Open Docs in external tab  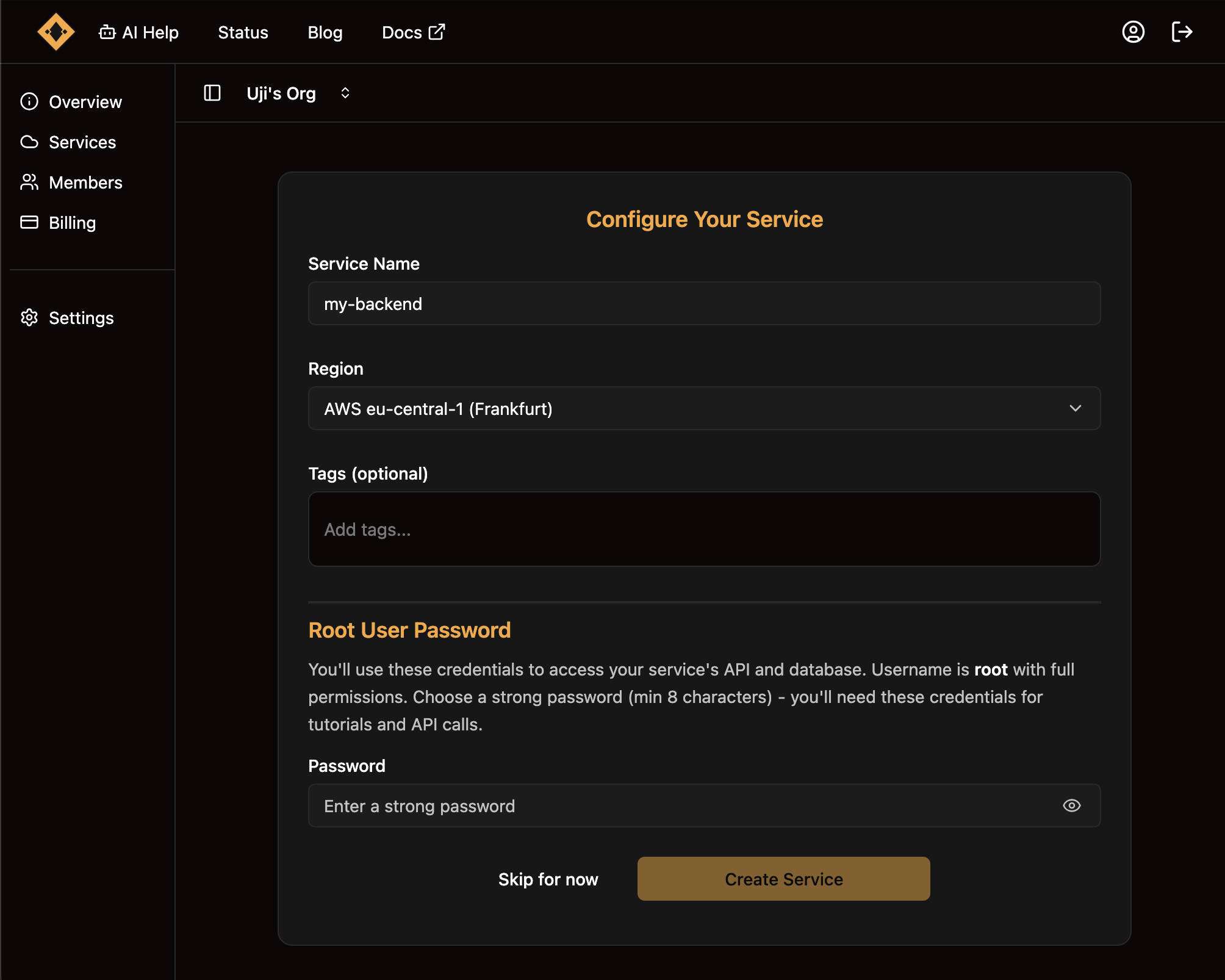click(414, 32)
